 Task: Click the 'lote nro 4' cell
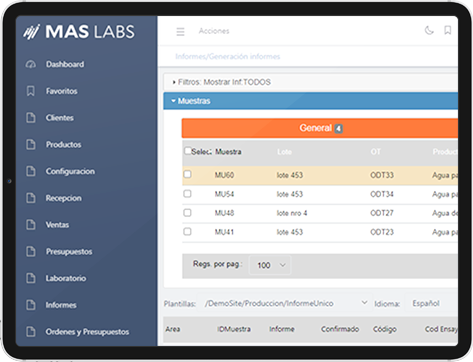point(292,213)
